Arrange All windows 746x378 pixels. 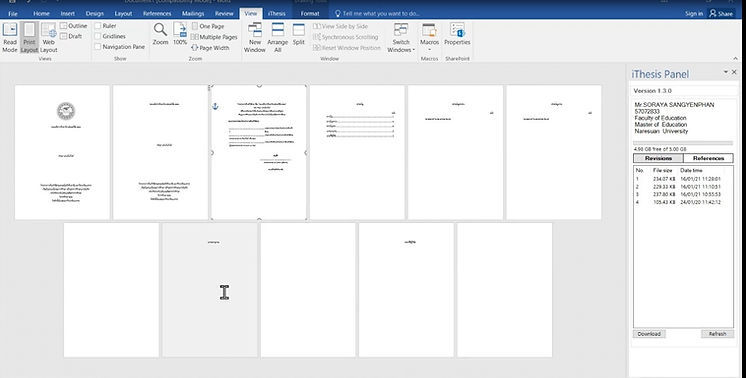click(278, 38)
